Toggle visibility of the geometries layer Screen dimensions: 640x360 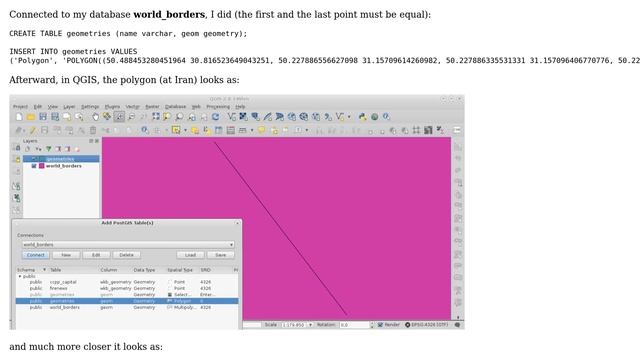coord(34,159)
